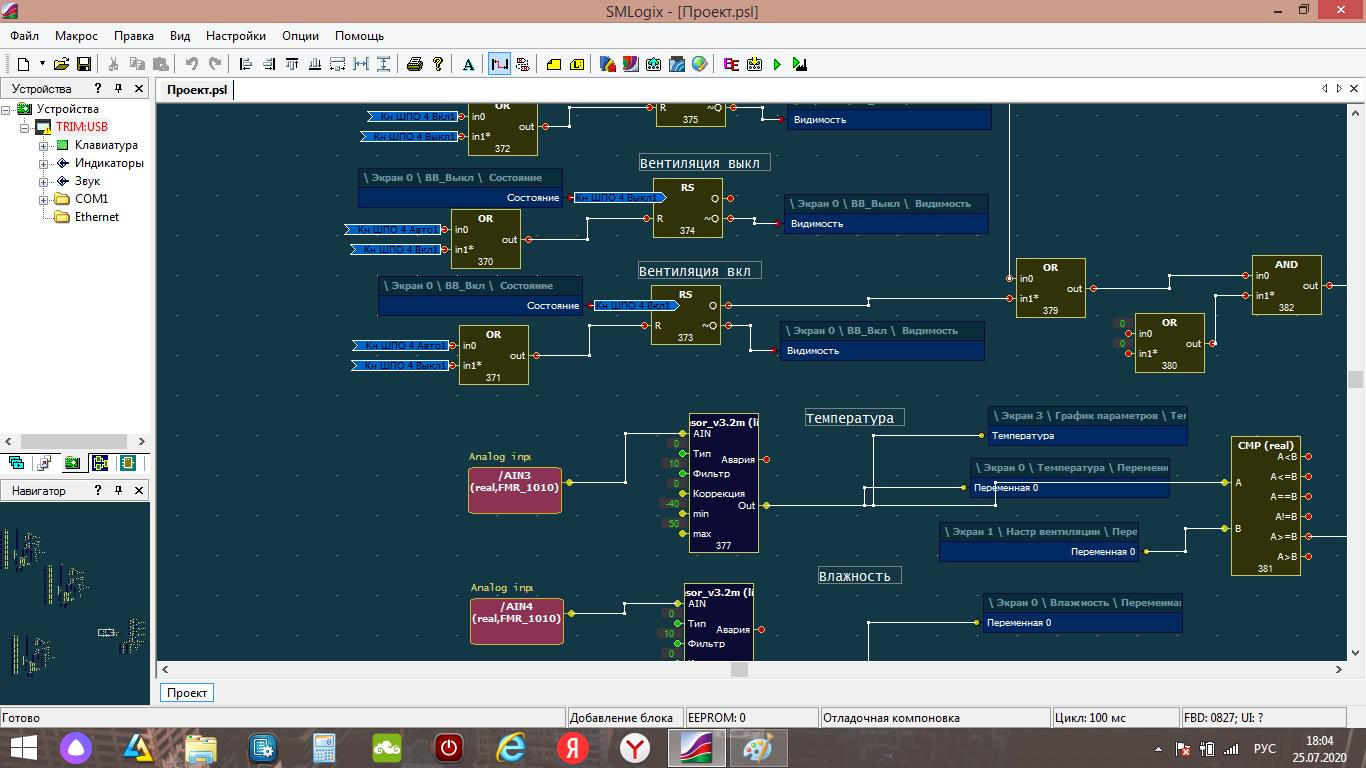Click the yellow comment block icon
This screenshot has width=1366, height=768.
click(x=554, y=64)
